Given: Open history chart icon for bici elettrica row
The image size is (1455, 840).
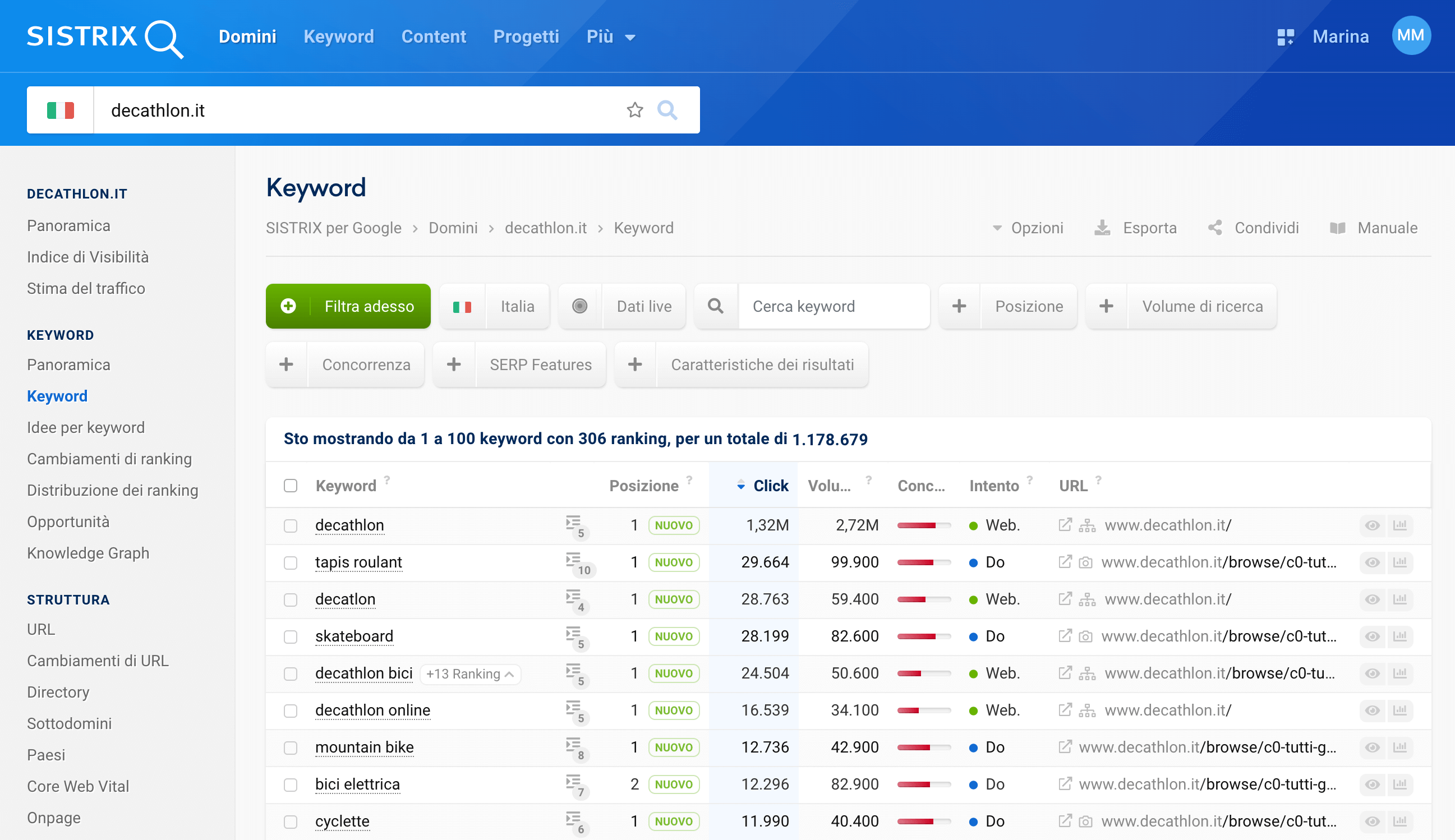Looking at the screenshot, I should (1399, 784).
